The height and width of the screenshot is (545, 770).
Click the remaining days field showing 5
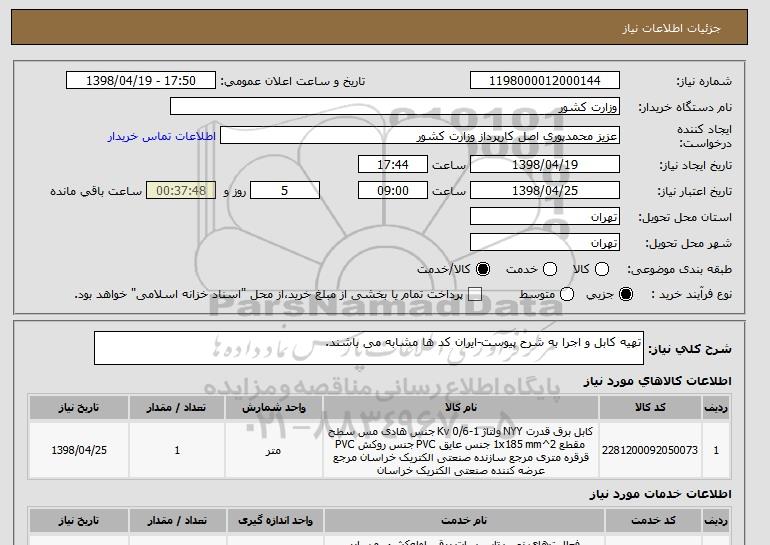[285, 191]
